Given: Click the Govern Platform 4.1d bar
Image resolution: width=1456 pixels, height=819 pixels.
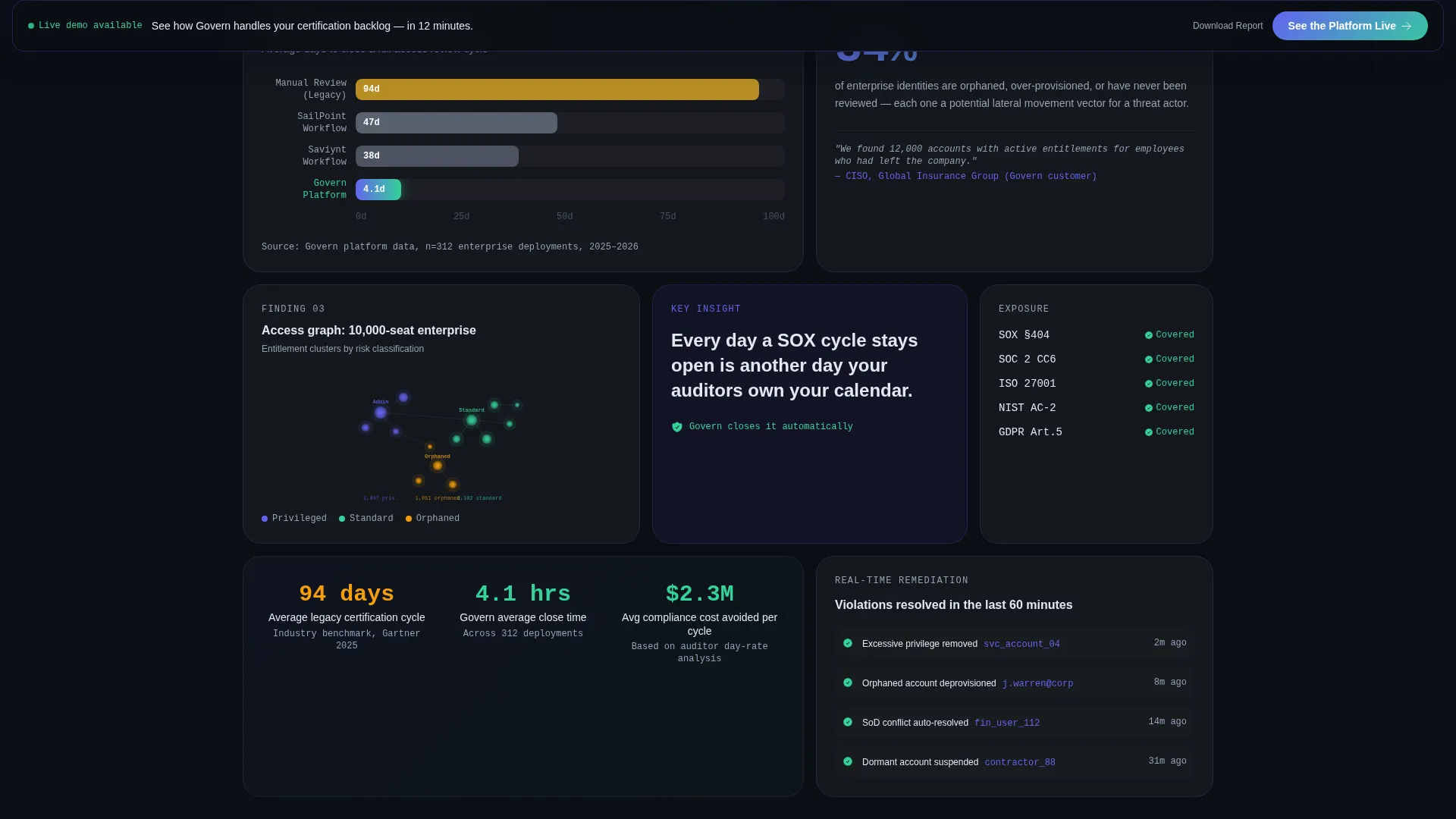Looking at the screenshot, I should 378,190.
